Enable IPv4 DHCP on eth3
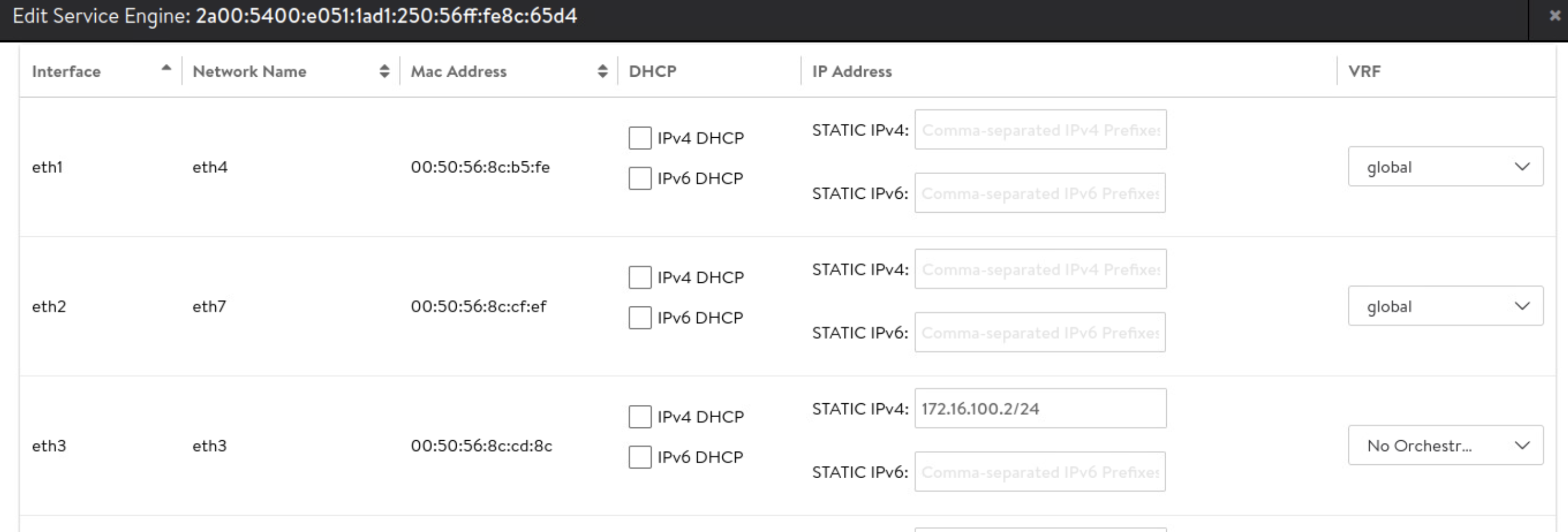 [640, 417]
